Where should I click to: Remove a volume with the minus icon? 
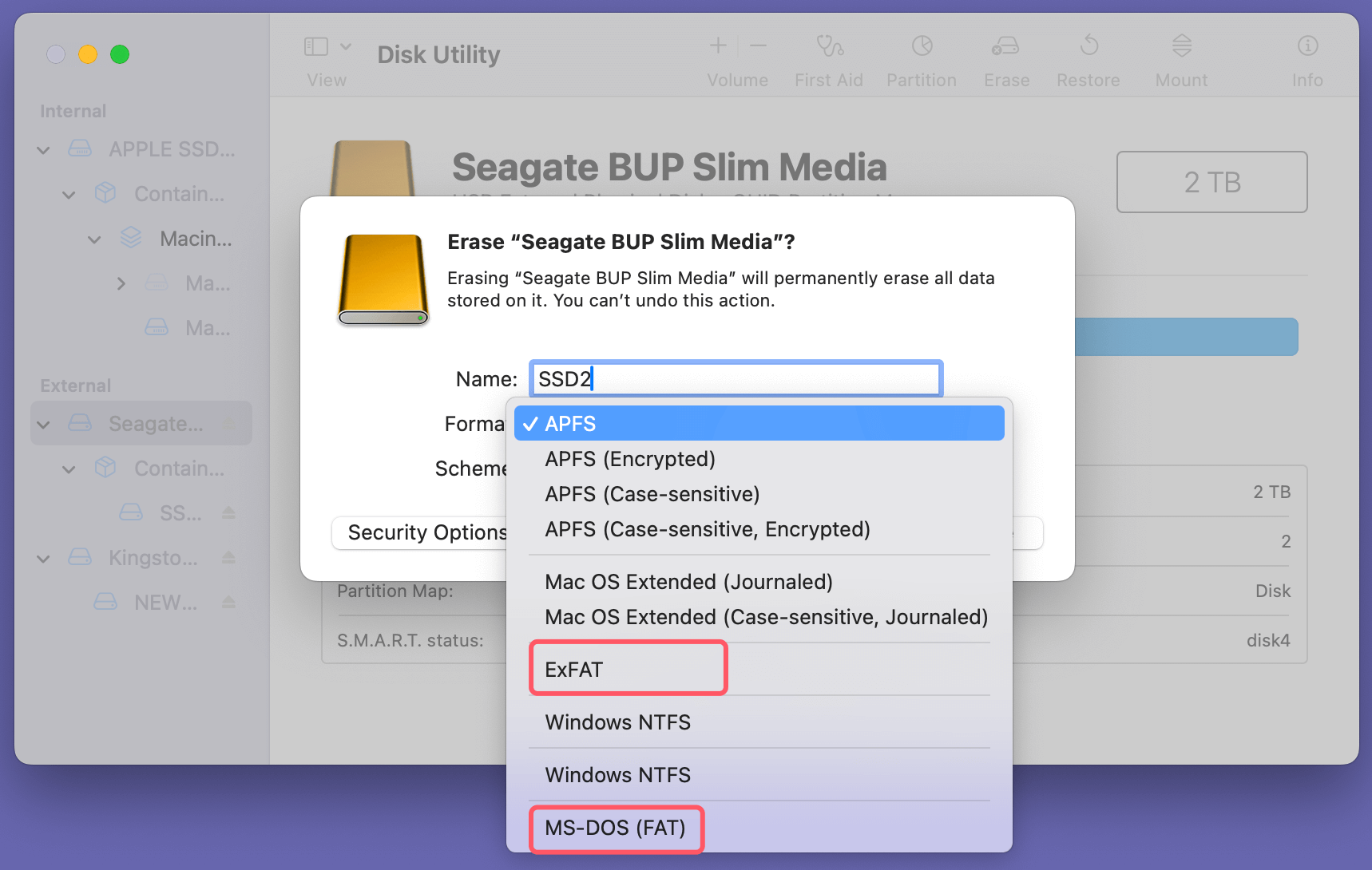point(757,45)
